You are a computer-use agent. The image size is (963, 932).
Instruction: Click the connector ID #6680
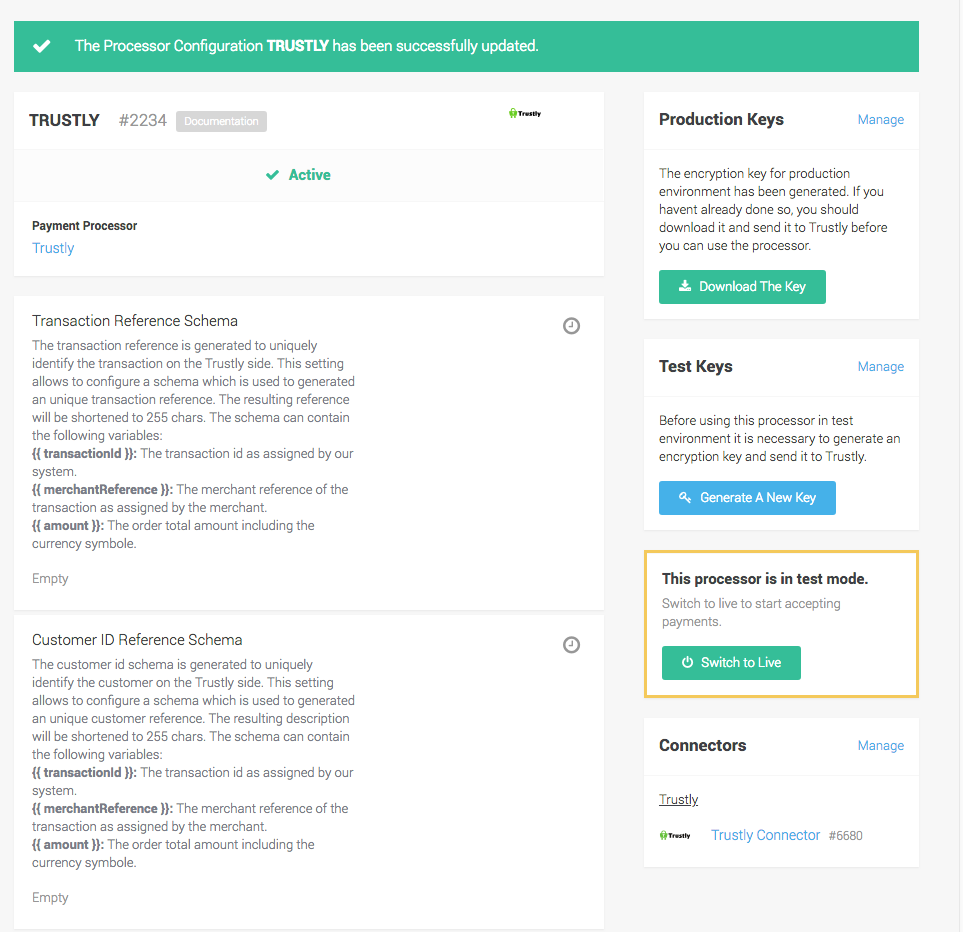click(845, 836)
